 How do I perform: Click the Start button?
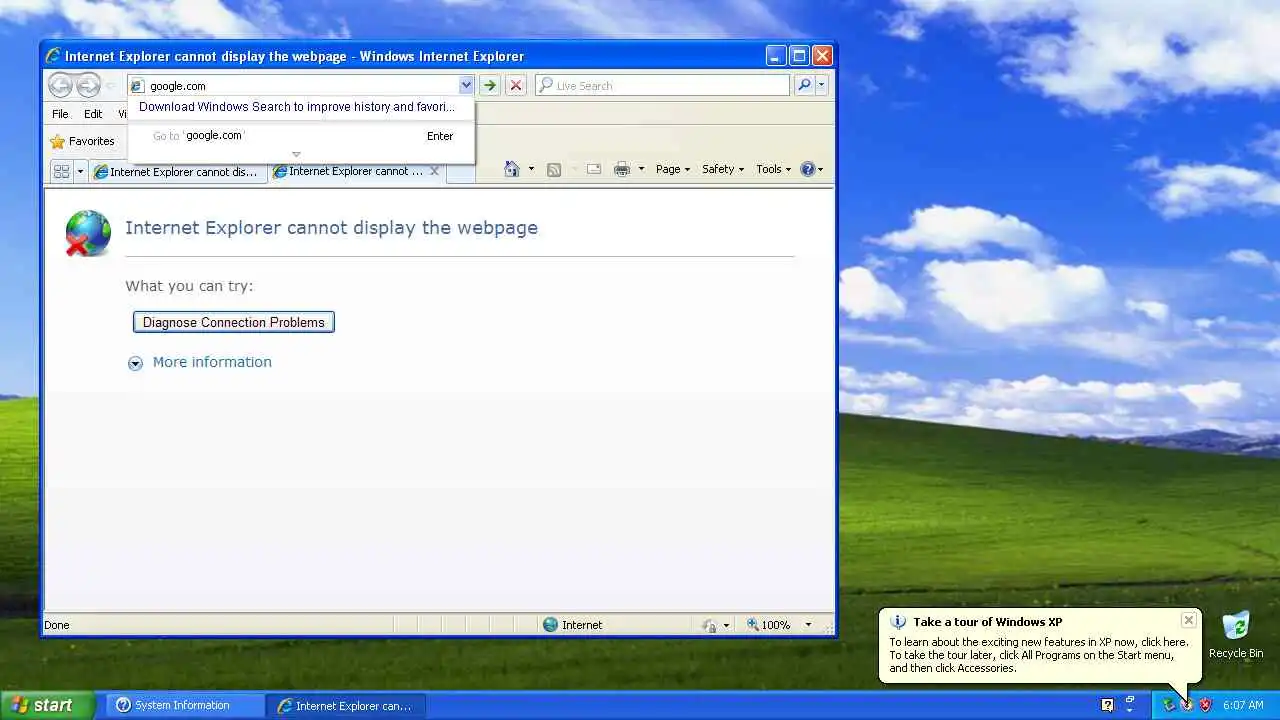47,705
